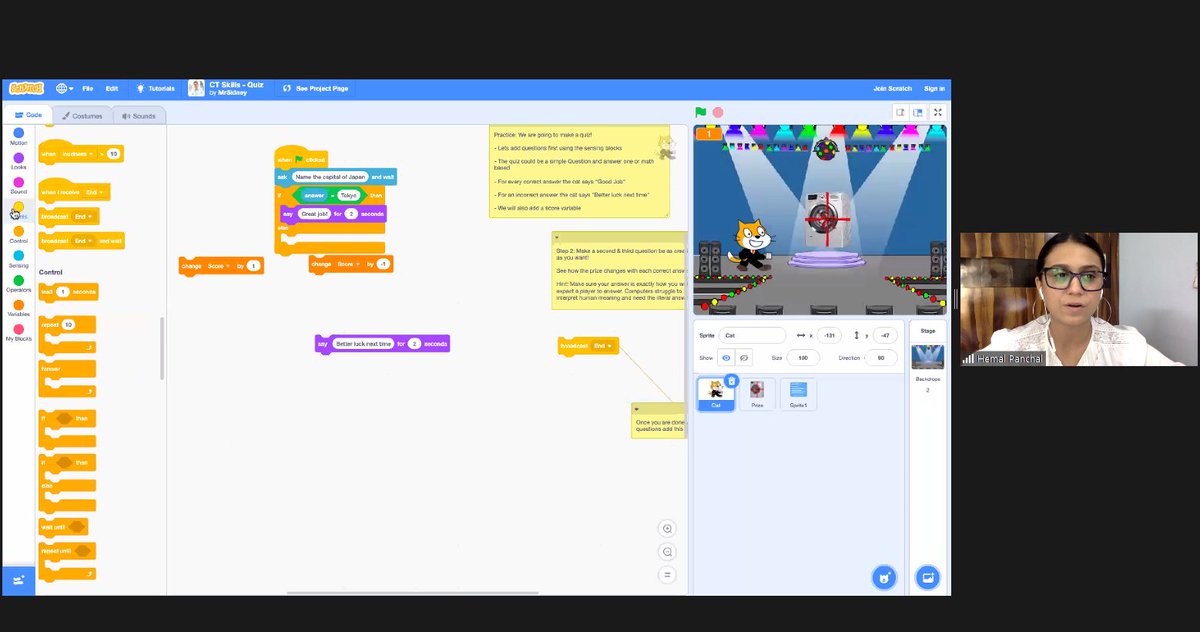Open the language globe menu
Image resolution: width=1200 pixels, height=632 pixels.
(64, 88)
